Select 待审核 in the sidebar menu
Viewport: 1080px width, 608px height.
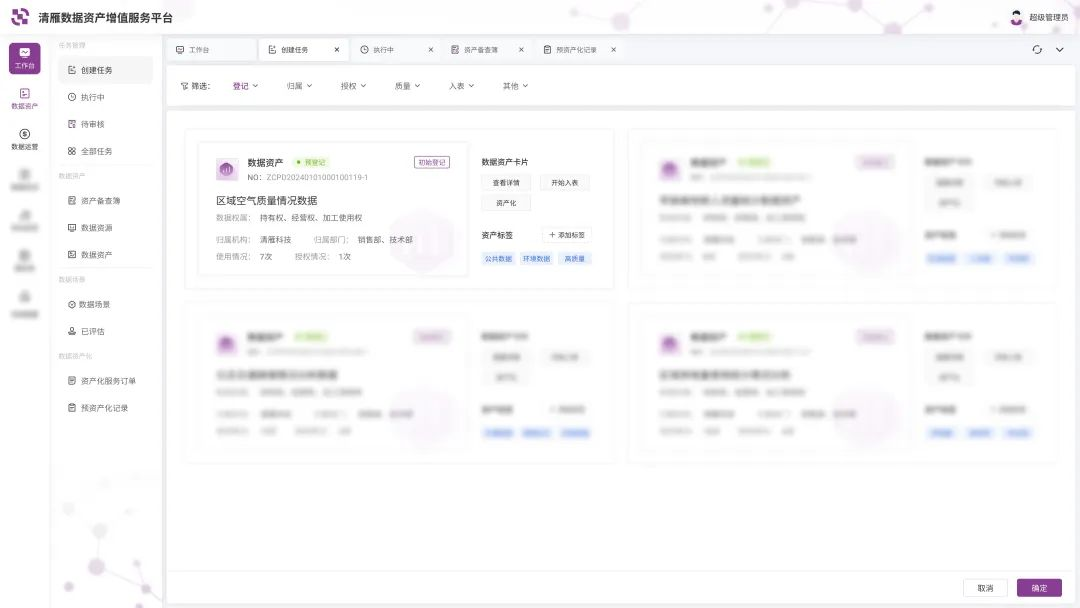click(x=92, y=124)
